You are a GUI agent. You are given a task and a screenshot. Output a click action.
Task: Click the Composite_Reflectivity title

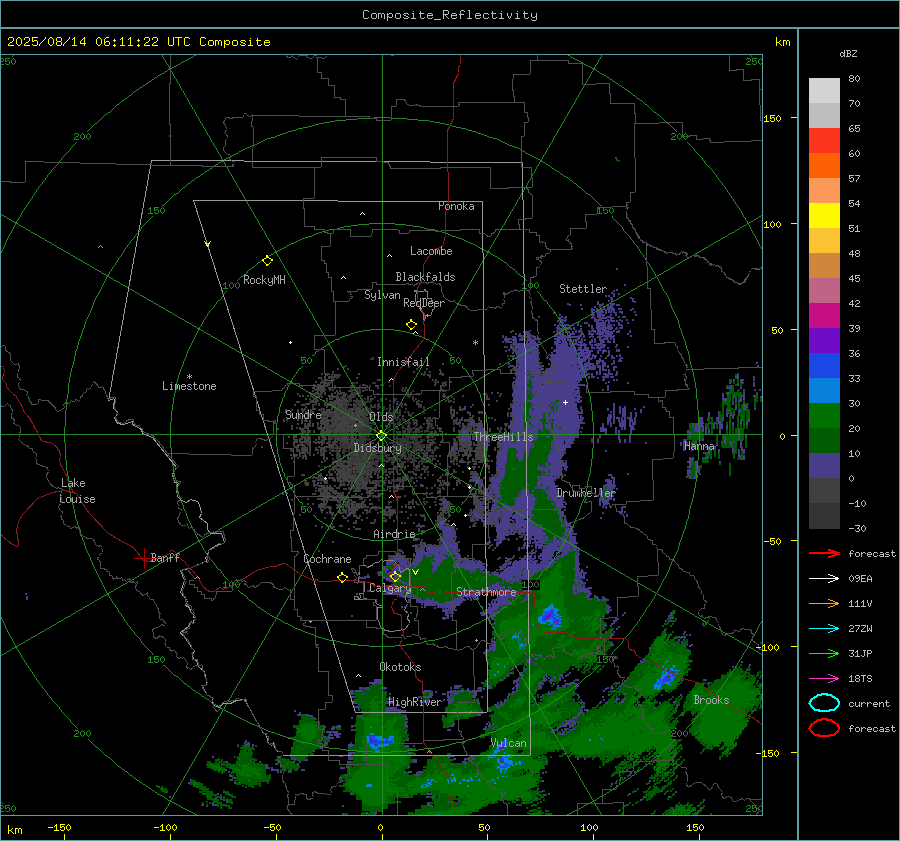450,15
